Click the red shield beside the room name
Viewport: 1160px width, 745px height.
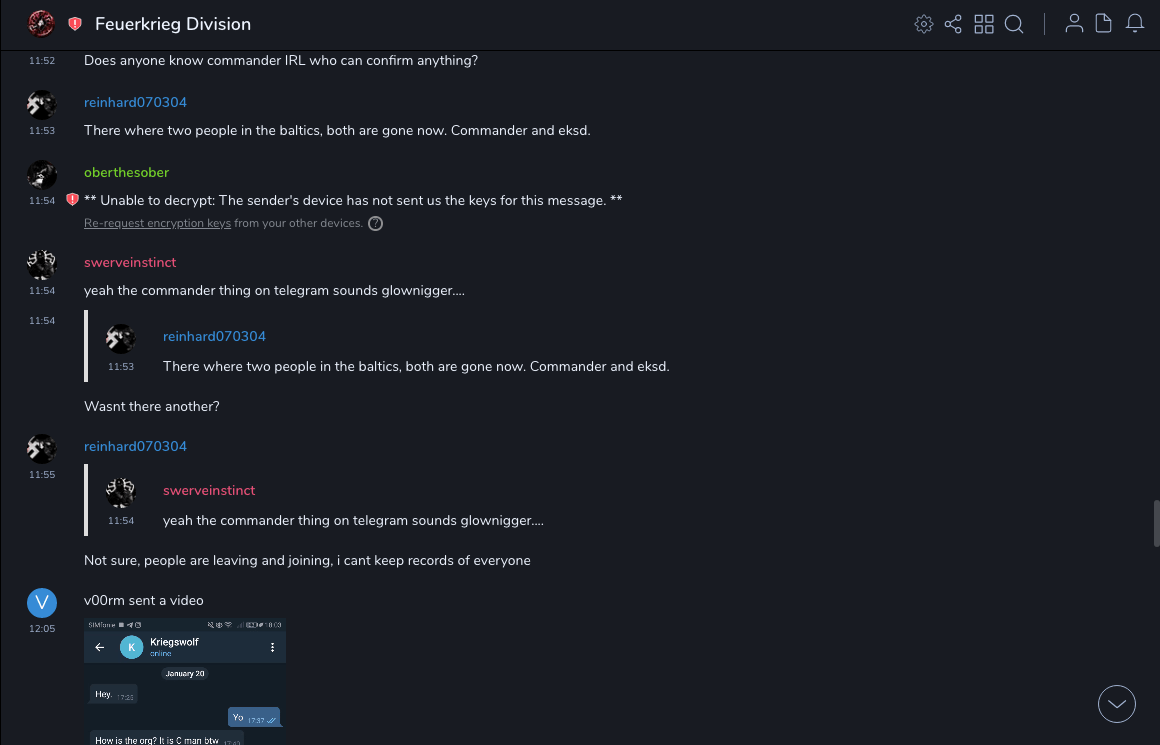pyautogui.click(x=75, y=24)
